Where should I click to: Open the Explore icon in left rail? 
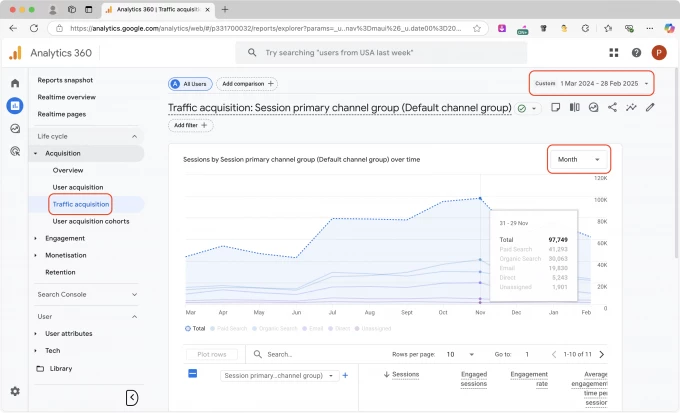(x=15, y=128)
